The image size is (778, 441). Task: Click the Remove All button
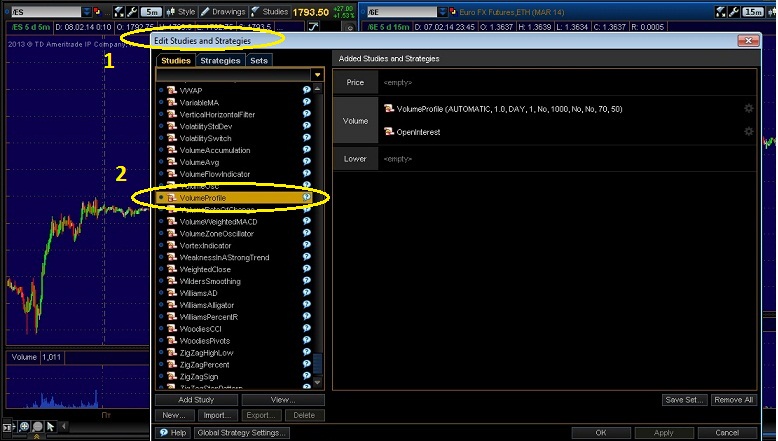(734, 400)
